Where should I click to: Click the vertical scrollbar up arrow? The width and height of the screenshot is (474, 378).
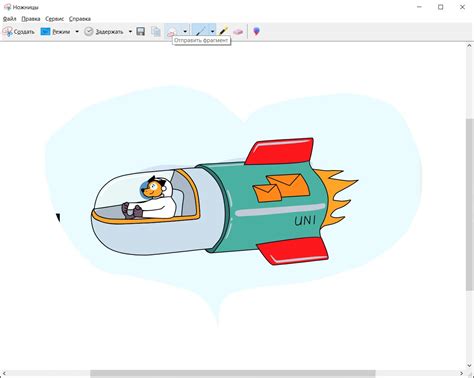coord(469,46)
